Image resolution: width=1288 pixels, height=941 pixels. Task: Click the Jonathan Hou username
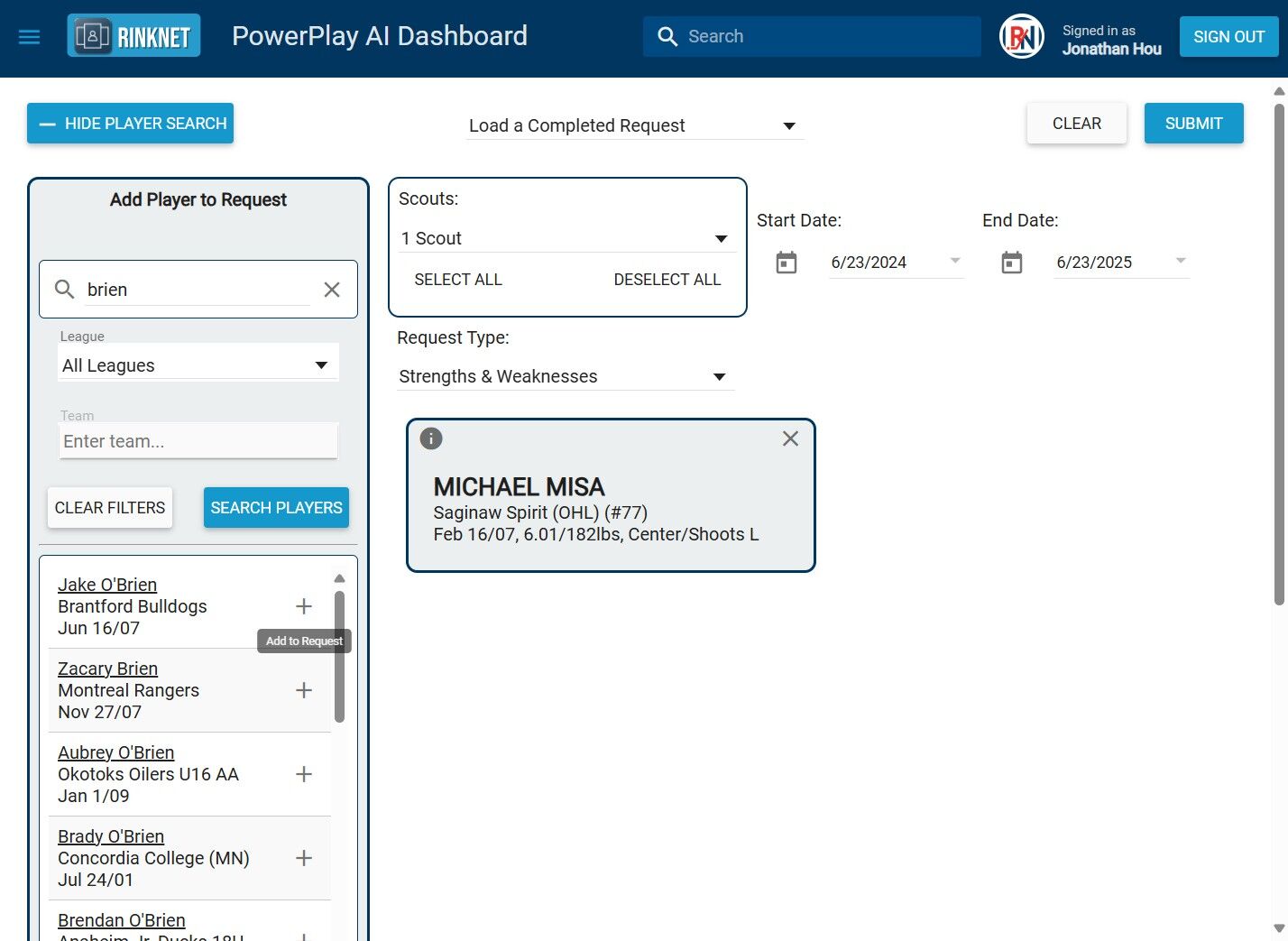click(1112, 49)
